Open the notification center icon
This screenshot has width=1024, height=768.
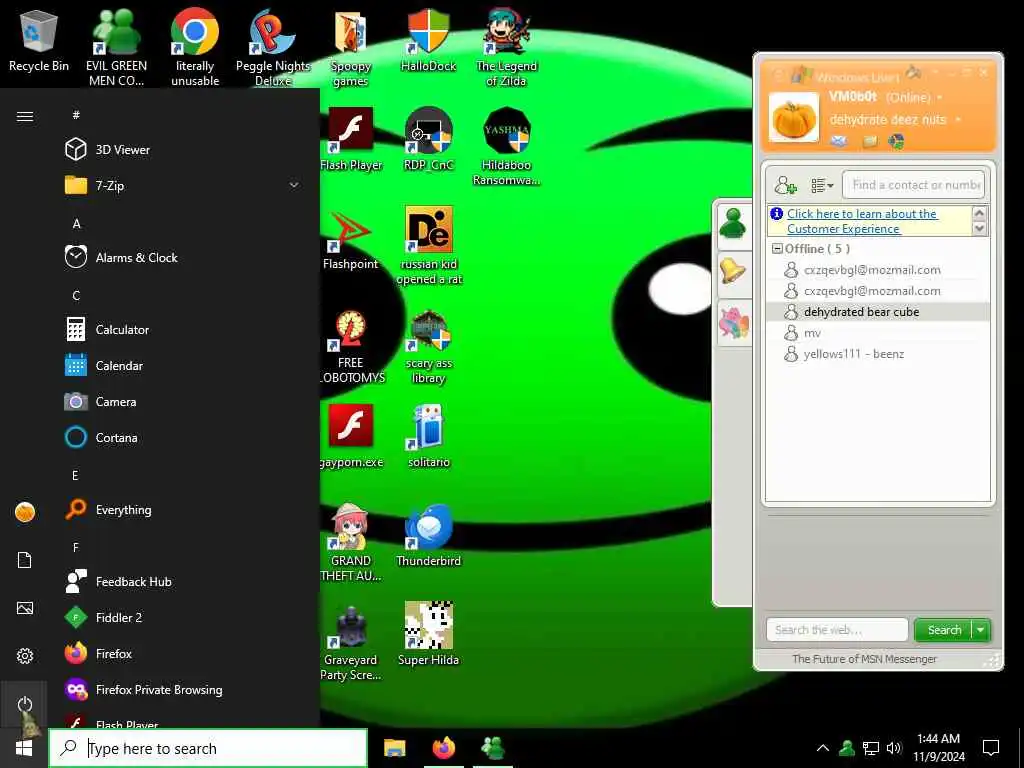point(991,748)
